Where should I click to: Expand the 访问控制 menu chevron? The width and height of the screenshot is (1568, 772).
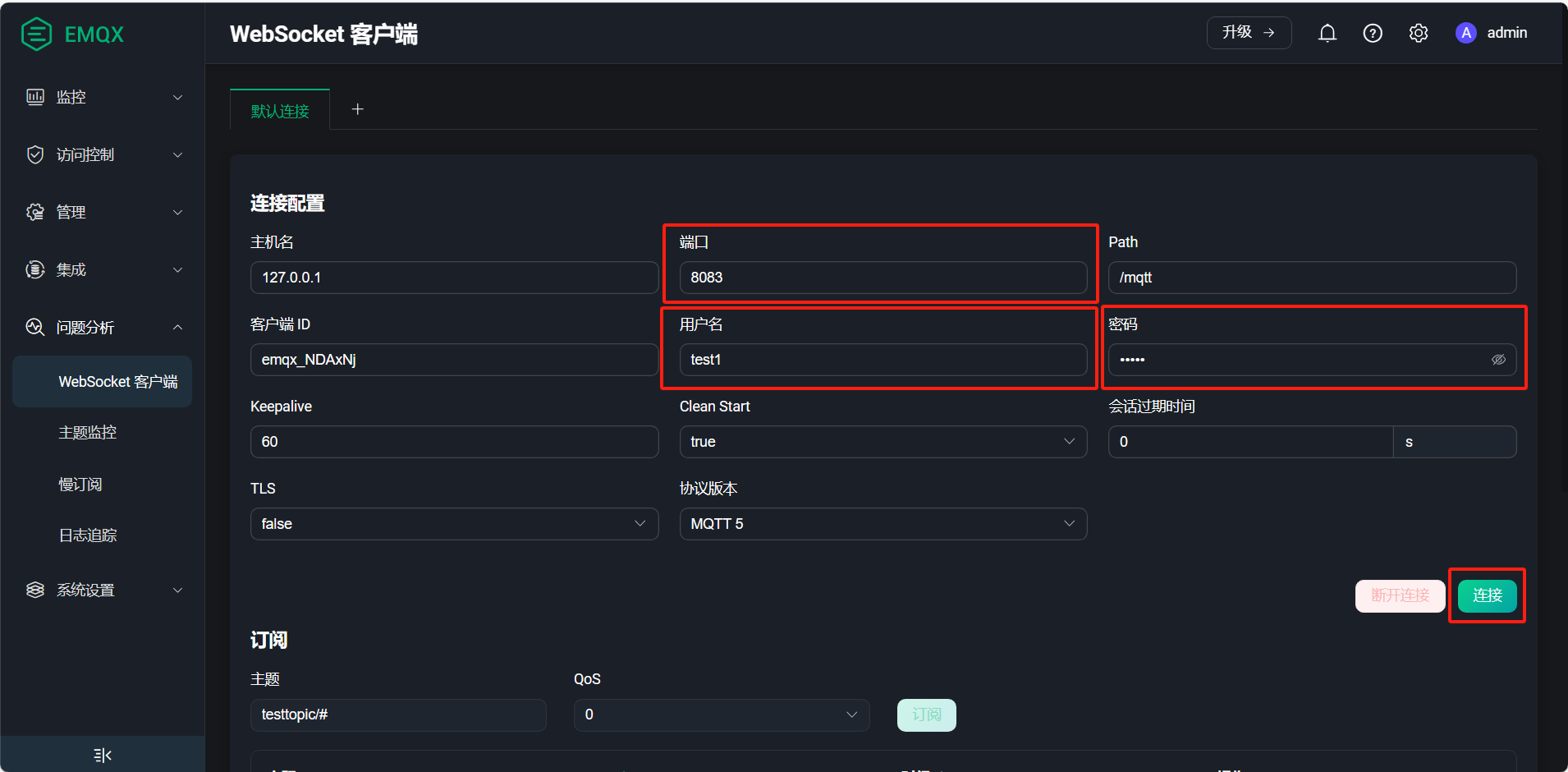[x=177, y=154]
